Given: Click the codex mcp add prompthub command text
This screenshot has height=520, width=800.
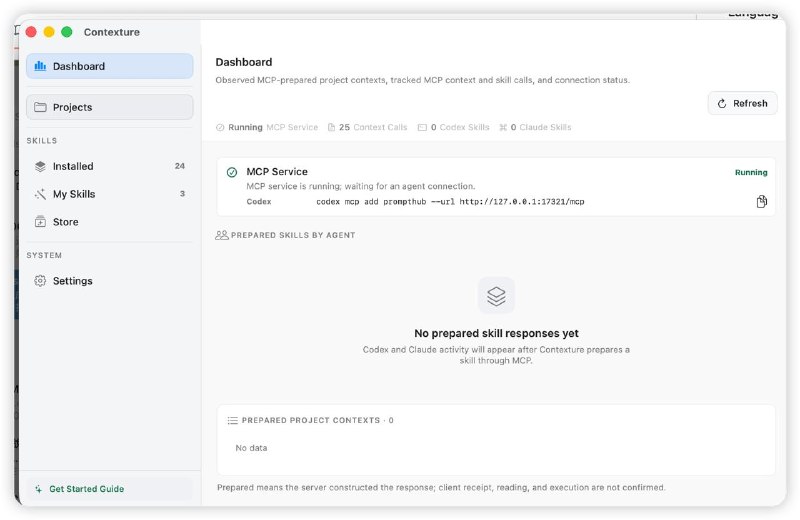Looking at the screenshot, I should [x=450, y=202].
